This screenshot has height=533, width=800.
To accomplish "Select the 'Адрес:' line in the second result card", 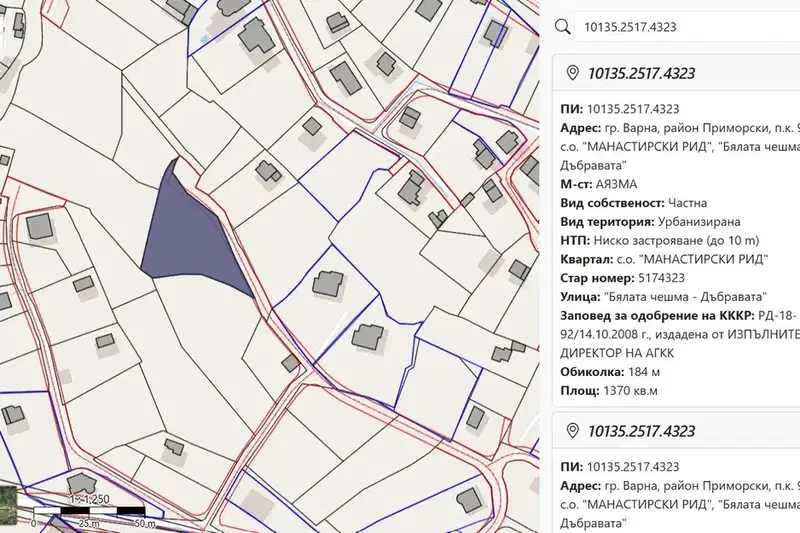I will (680, 486).
